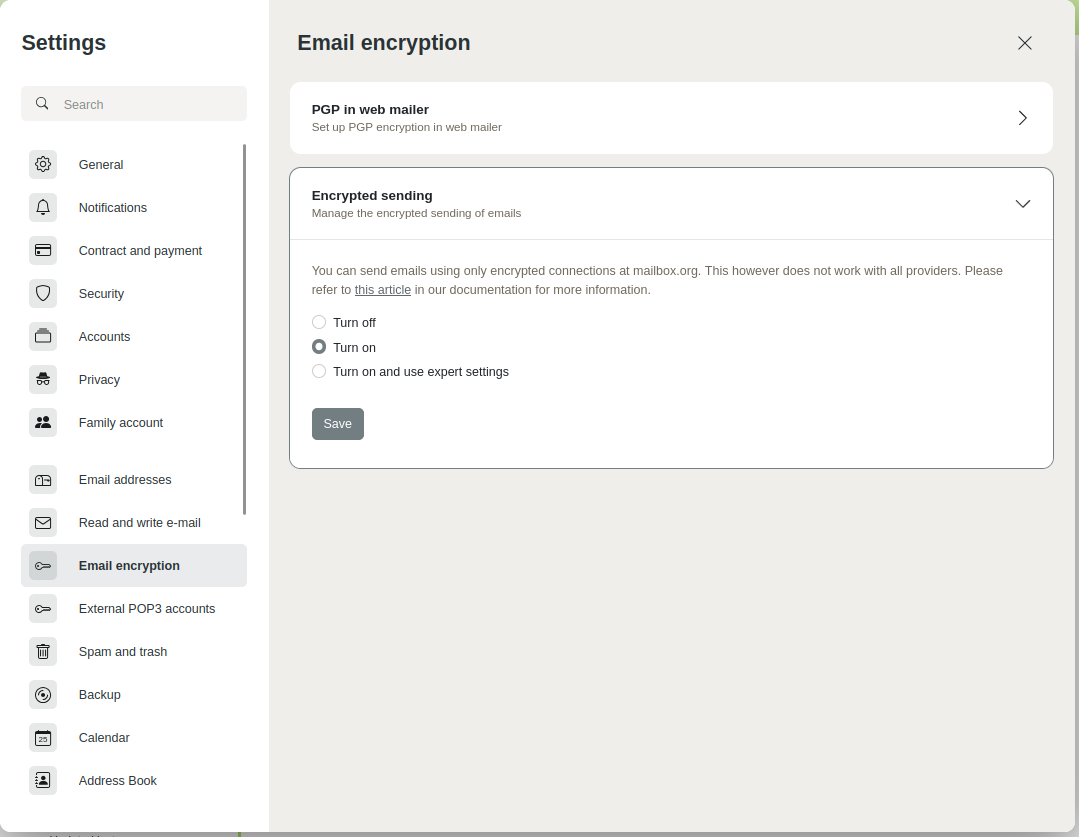Click the Privacy incognito icon

[x=43, y=379]
